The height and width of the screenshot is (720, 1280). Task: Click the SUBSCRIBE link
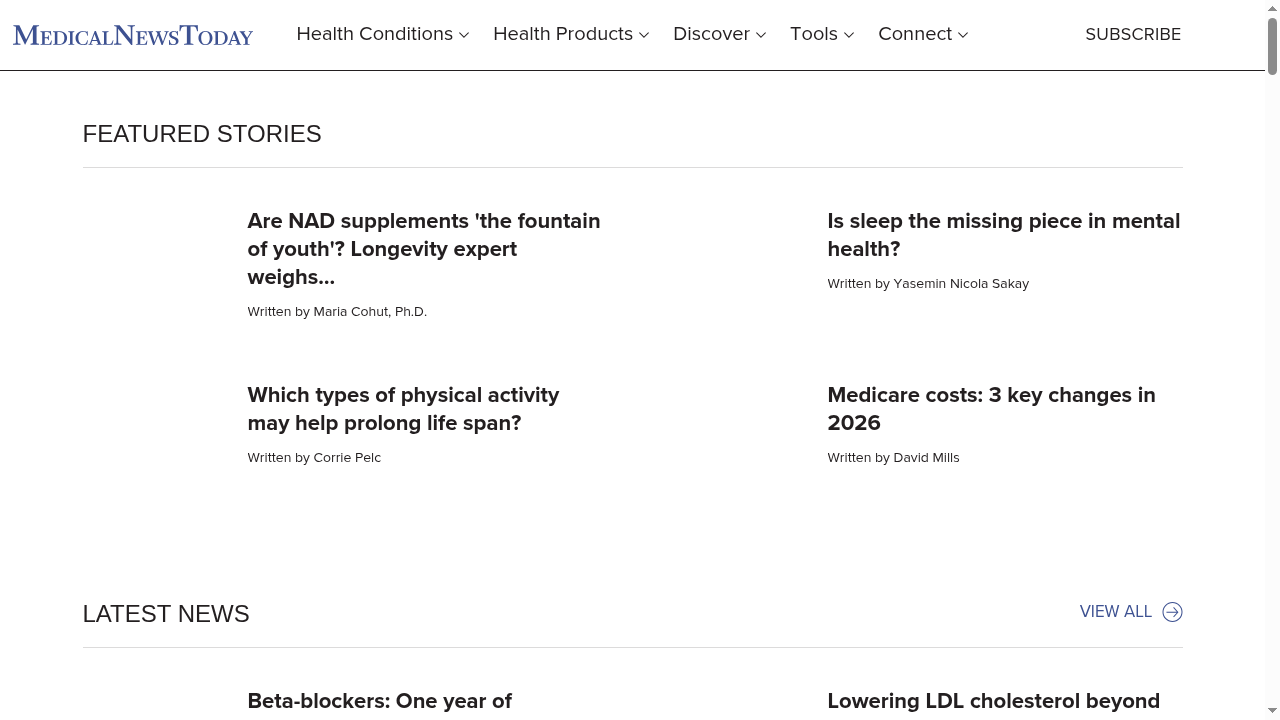(x=1133, y=34)
